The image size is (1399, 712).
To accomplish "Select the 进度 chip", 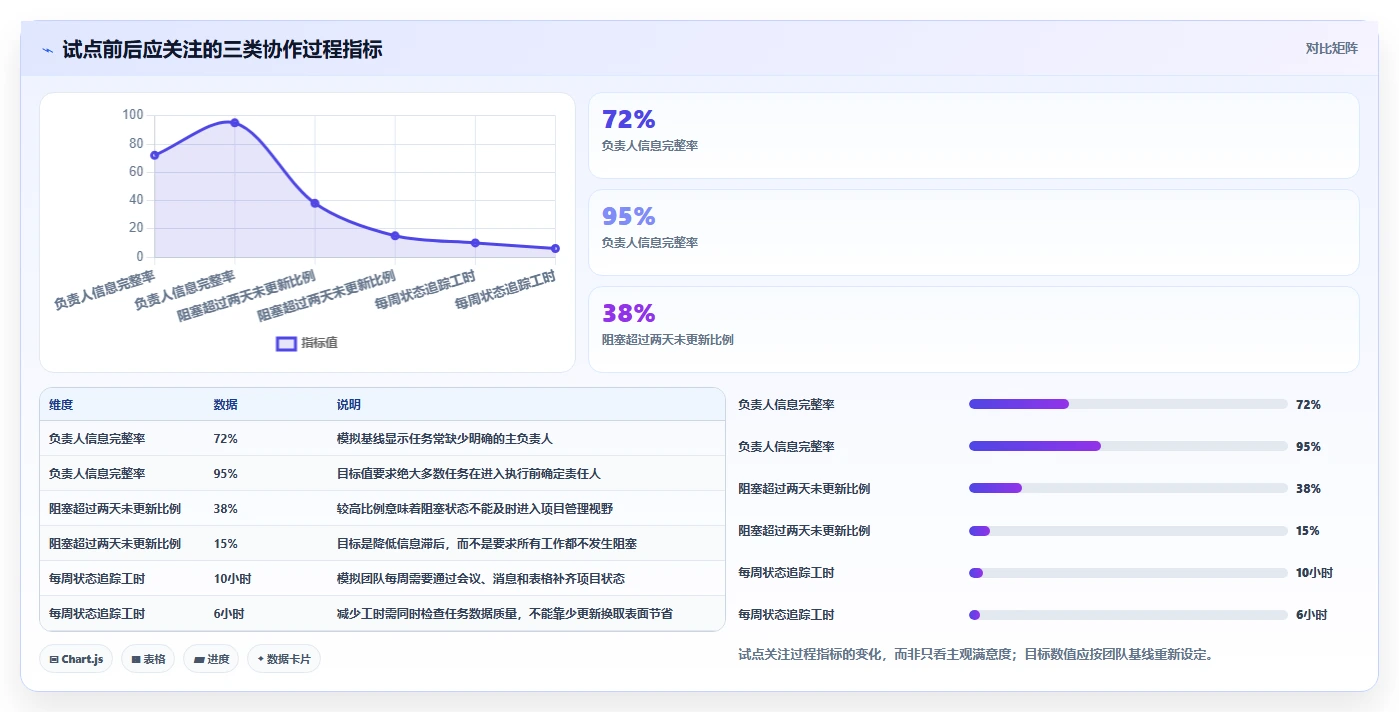I will coord(211,659).
